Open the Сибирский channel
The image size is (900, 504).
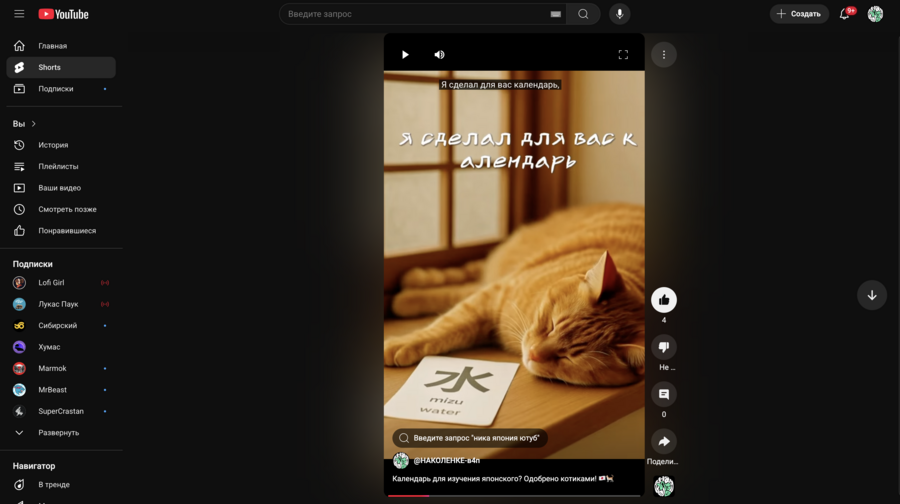point(61,325)
